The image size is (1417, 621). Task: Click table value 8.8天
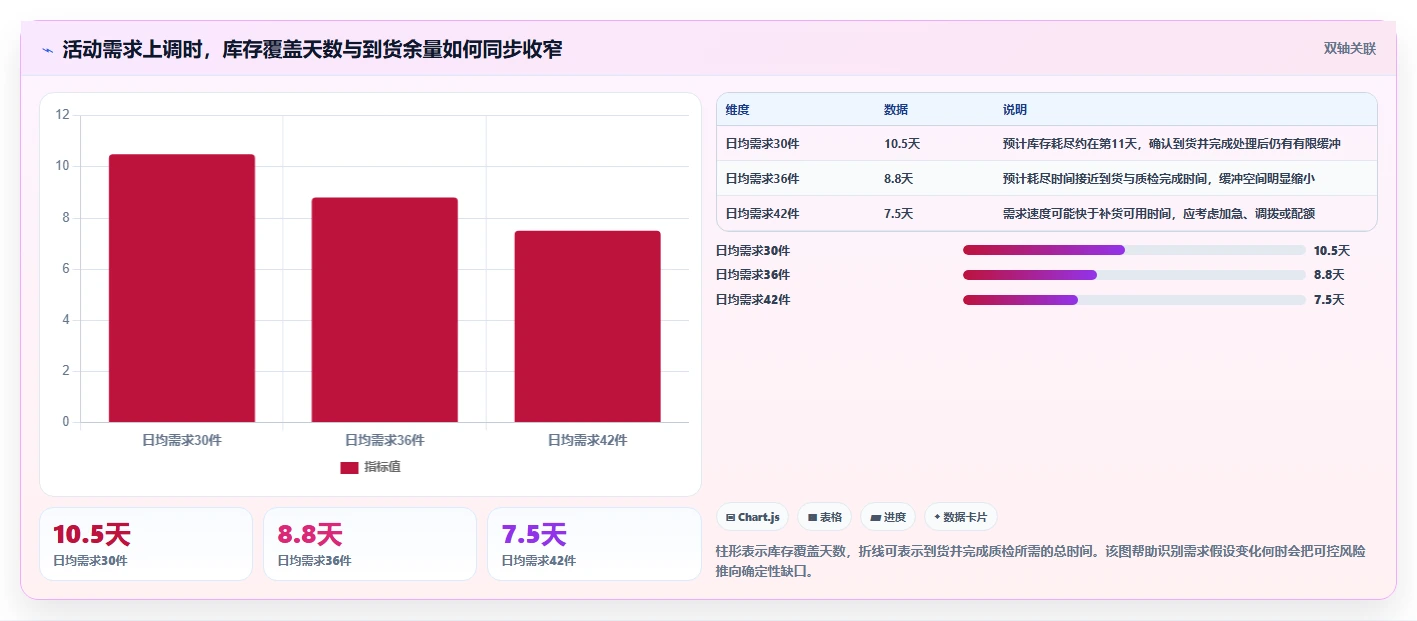coord(899,179)
